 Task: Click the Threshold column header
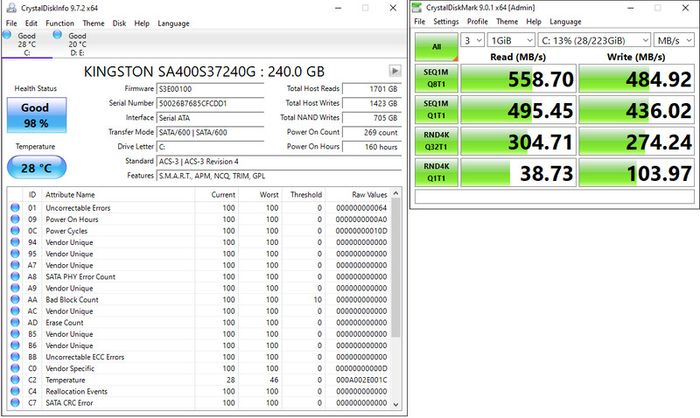click(x=304, y=194)
